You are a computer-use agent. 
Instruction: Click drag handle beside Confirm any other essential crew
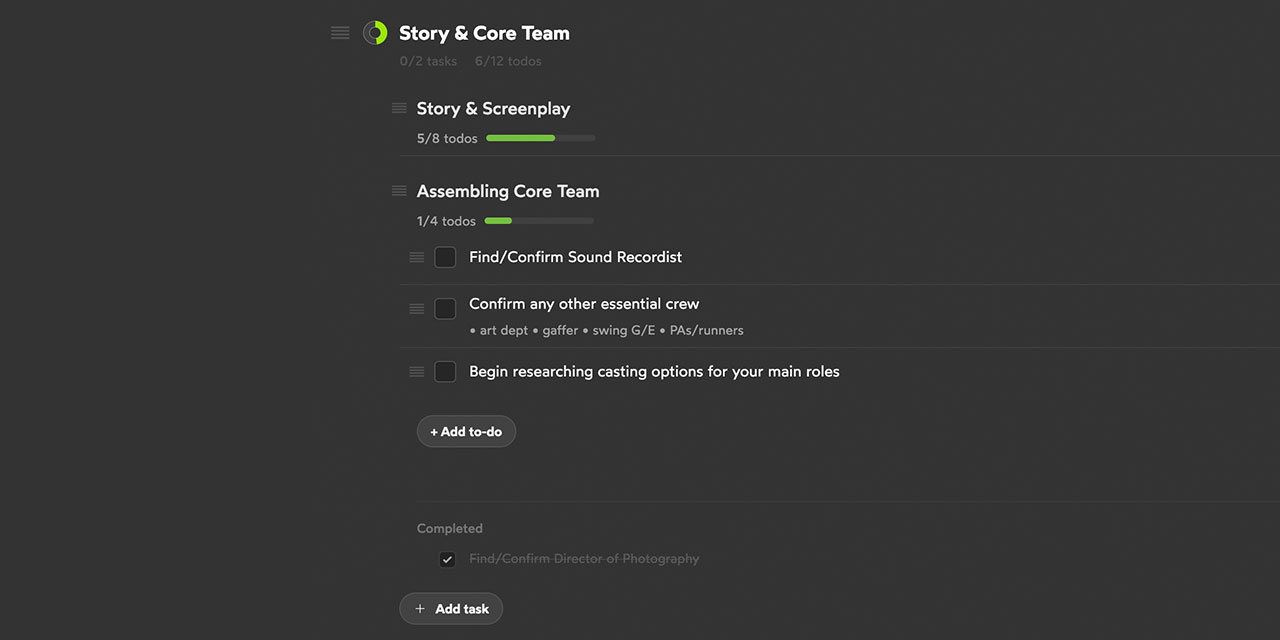[417, 309]
